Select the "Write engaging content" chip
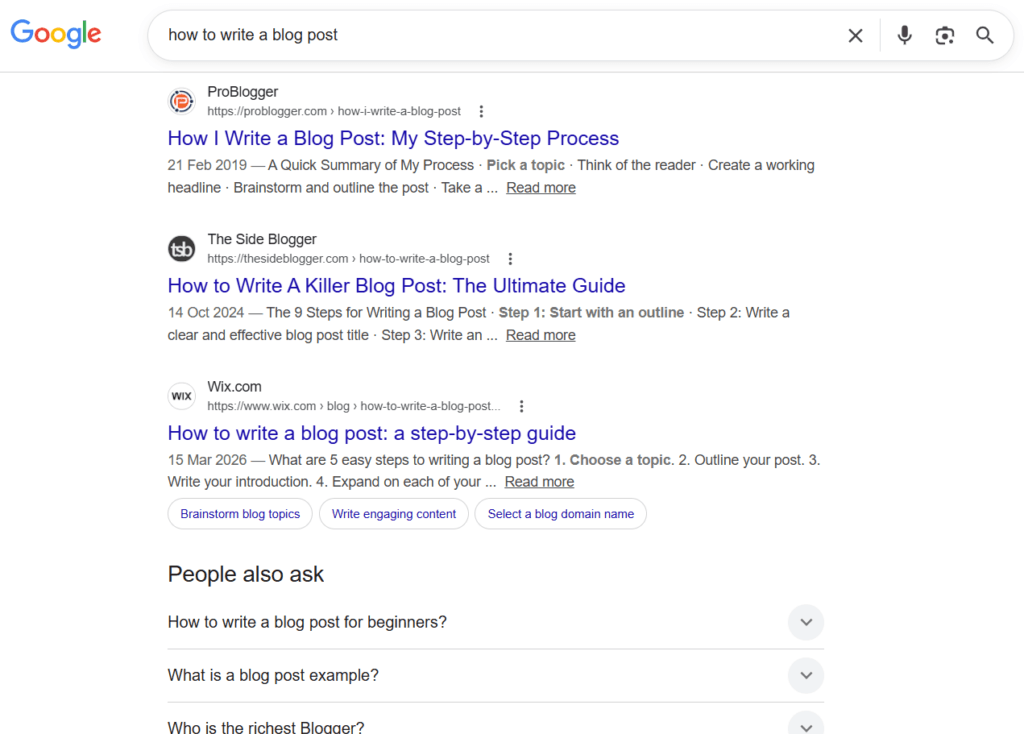The height and width of the screenshot is (734, 1024). click(393, 513)
